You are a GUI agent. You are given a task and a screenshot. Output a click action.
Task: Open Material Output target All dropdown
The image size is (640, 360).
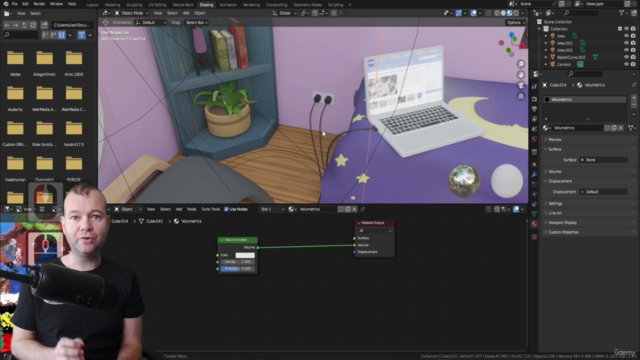(375, 231)
